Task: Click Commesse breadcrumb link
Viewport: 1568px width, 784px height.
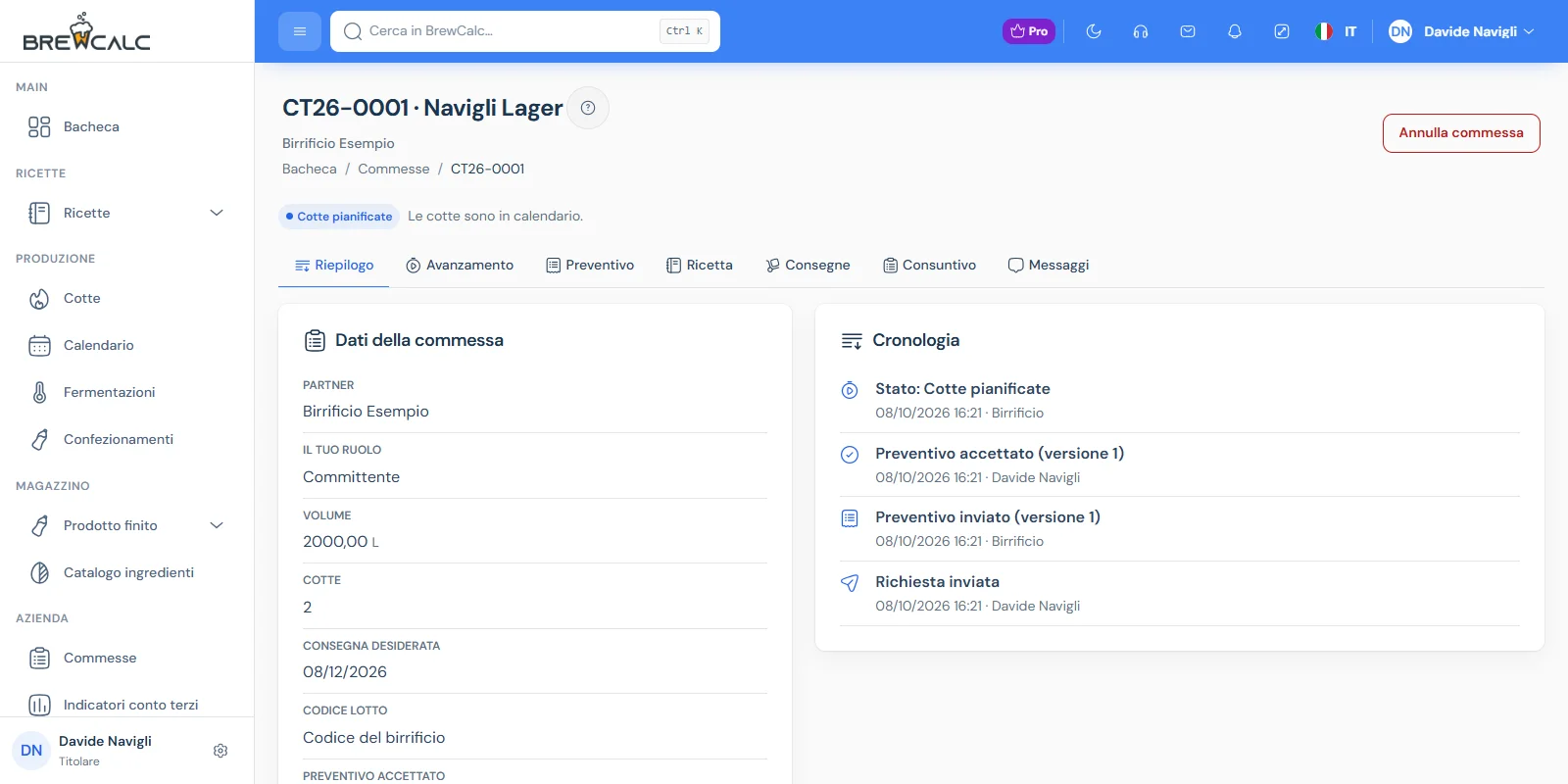Action: [394, 169]
